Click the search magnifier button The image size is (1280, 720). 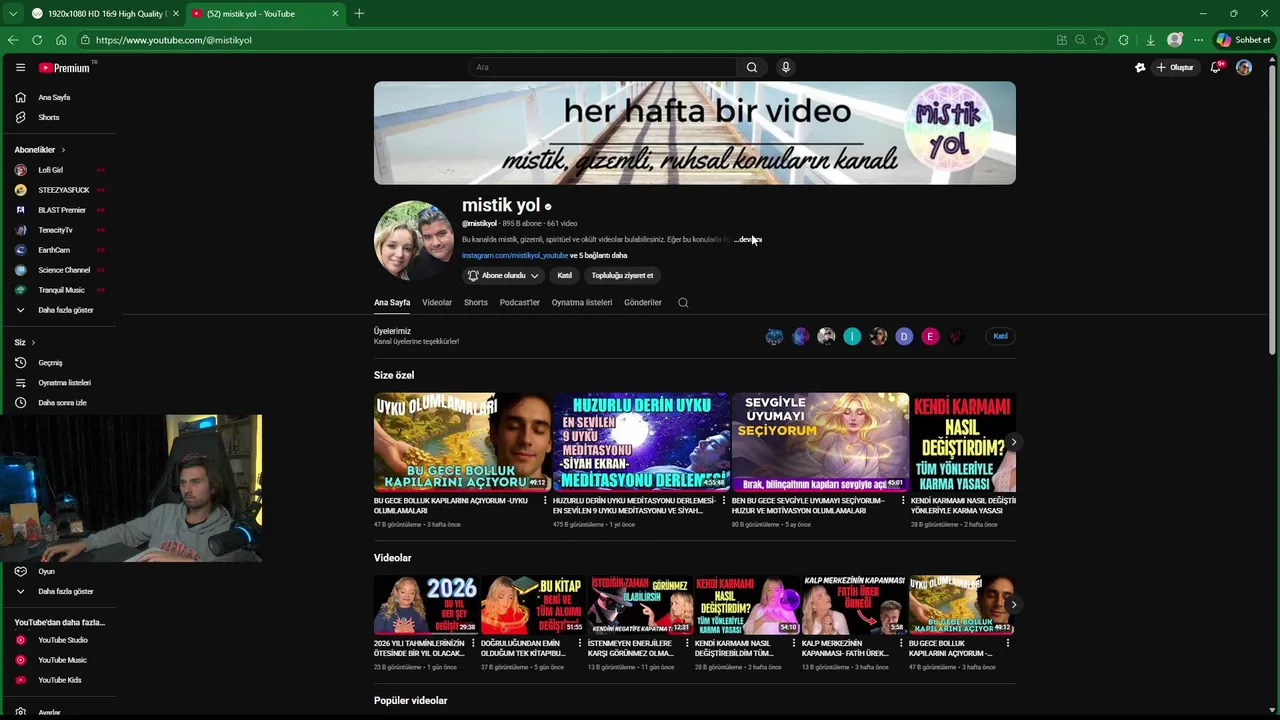pos(752,67)
